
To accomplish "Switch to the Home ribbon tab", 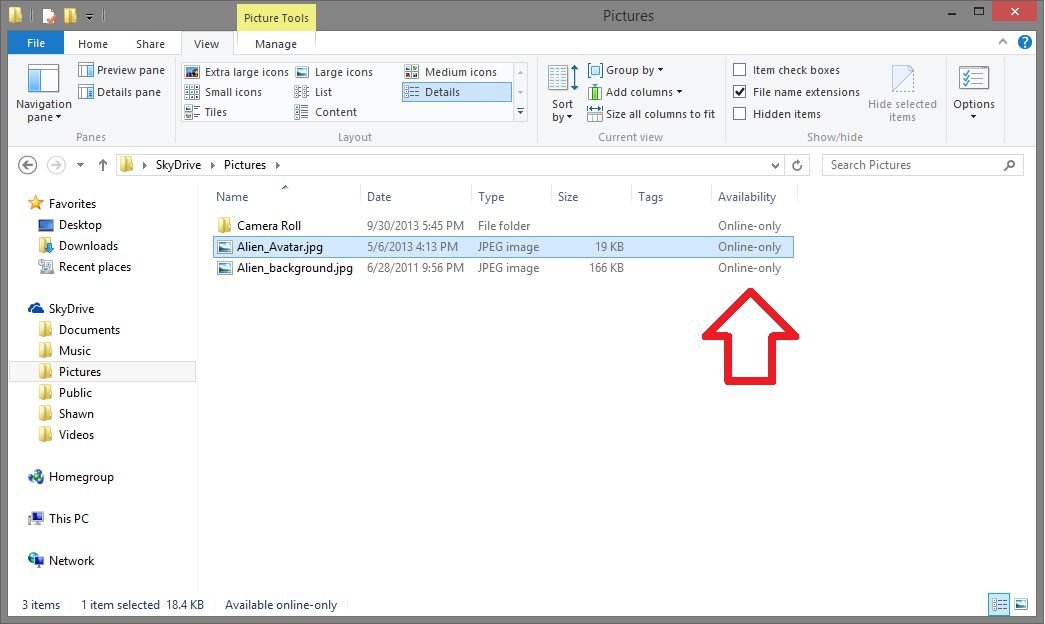I will point(93,44).
